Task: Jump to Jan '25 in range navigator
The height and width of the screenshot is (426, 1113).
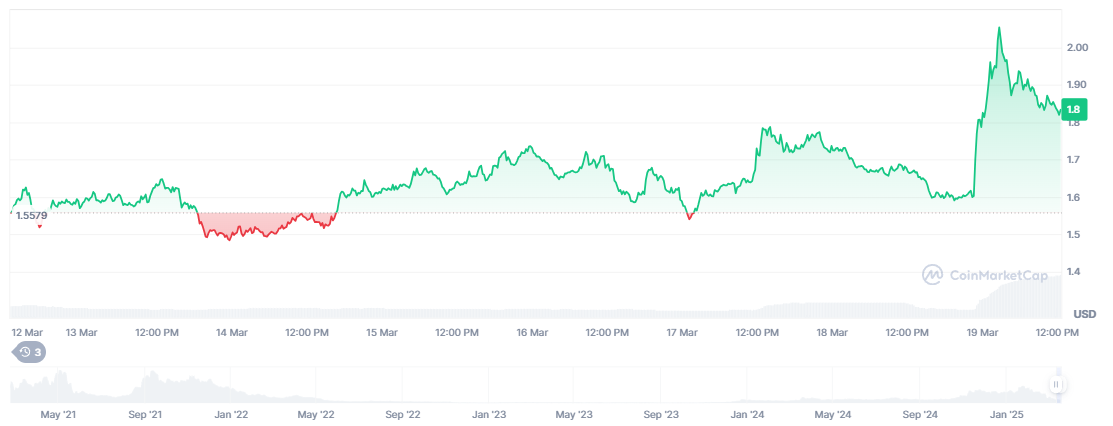Action: click(x=1006, y=413)
